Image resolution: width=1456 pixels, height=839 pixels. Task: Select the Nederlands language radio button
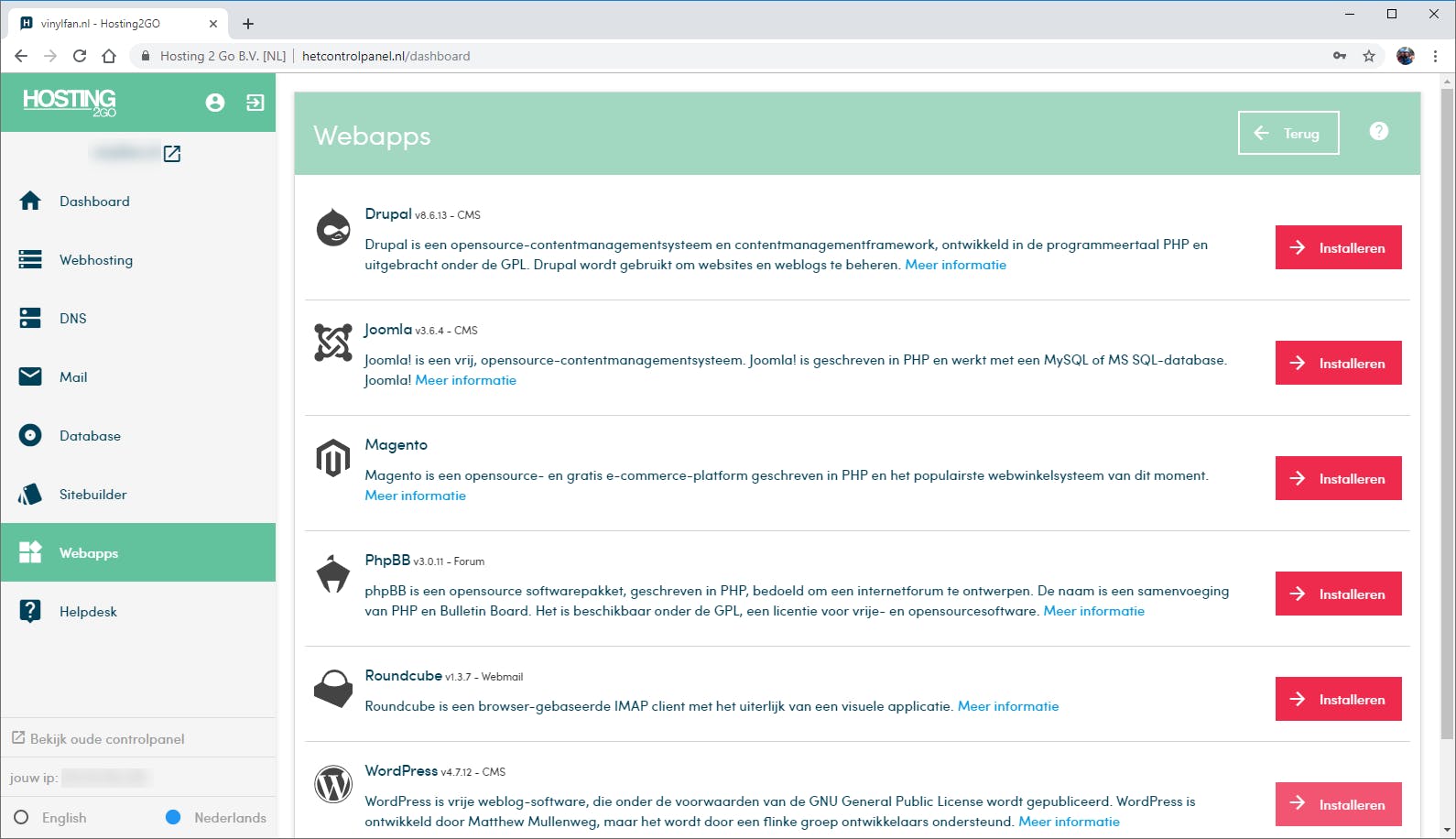click(x=173, y=817)
